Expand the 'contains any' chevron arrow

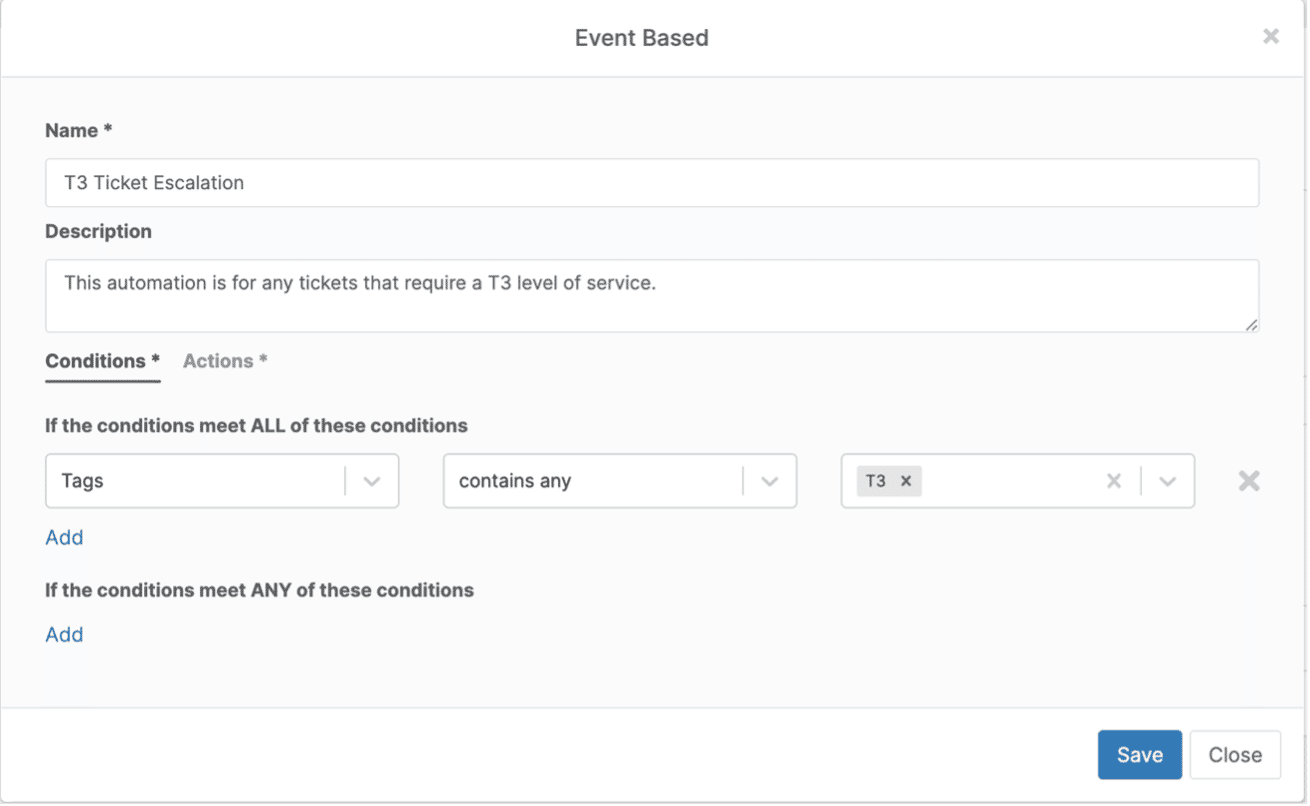point(769,481)
